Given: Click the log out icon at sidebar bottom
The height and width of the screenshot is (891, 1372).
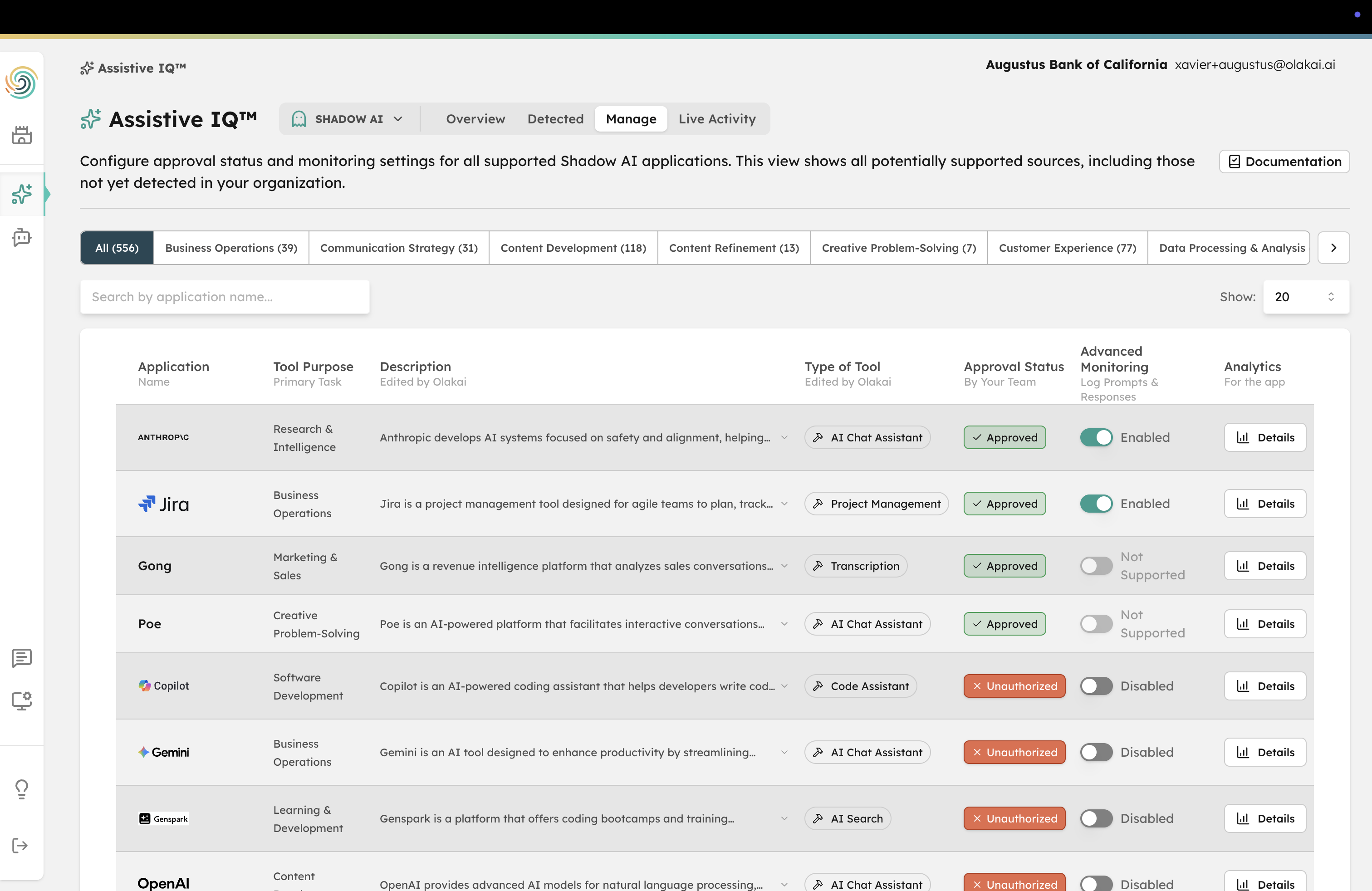Looking at the screenshot, I should (x=21, y=846).
